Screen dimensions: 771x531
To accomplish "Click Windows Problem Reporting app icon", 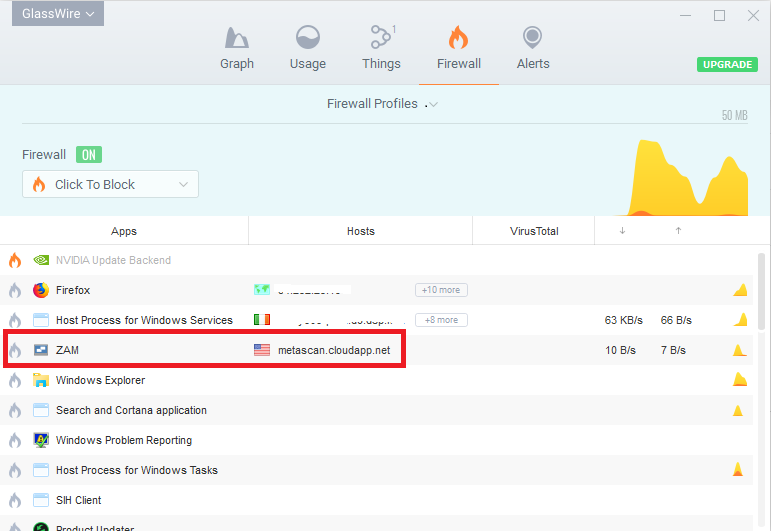I will (41, 440).
